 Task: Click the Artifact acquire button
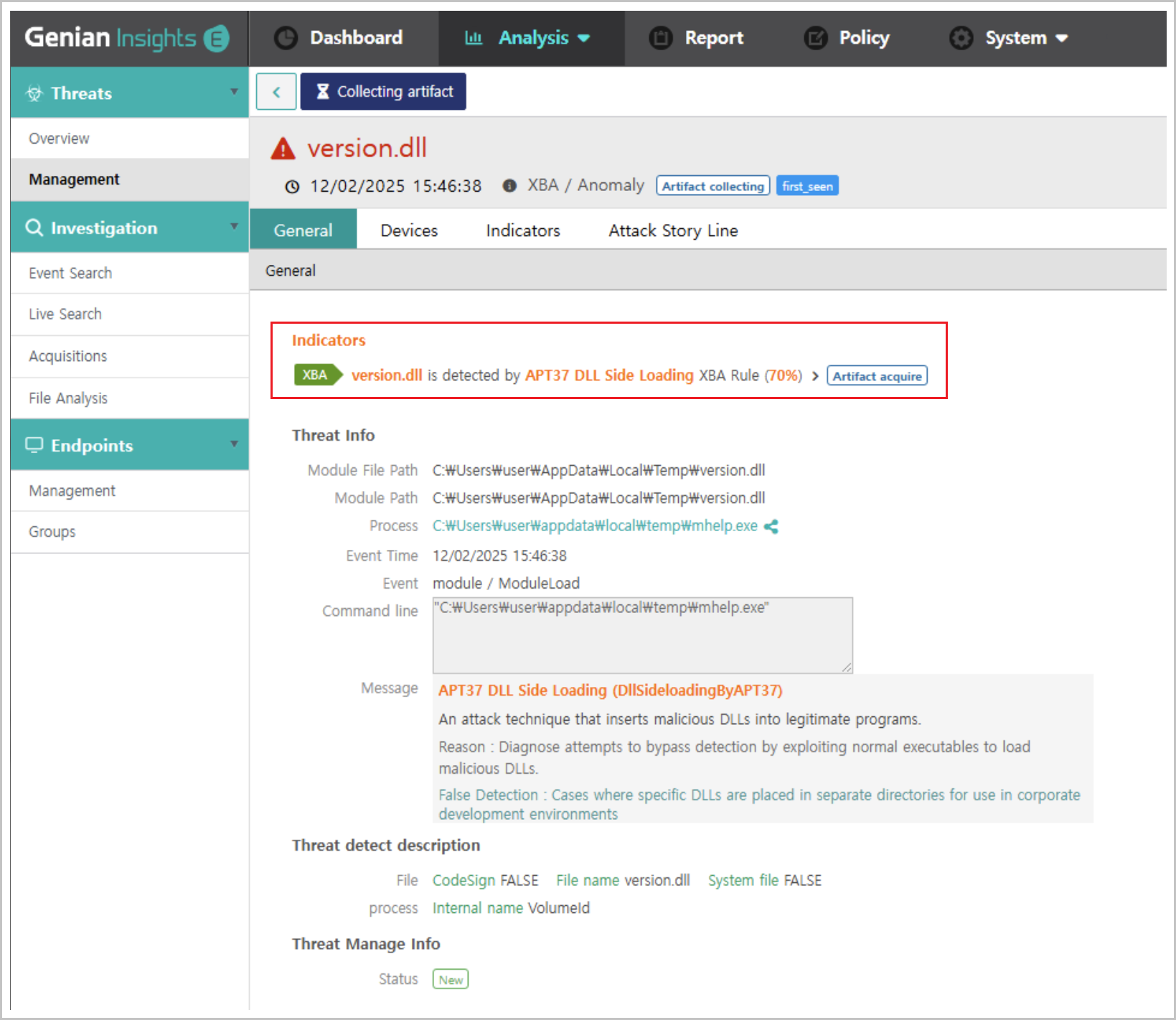pos(876,375)
